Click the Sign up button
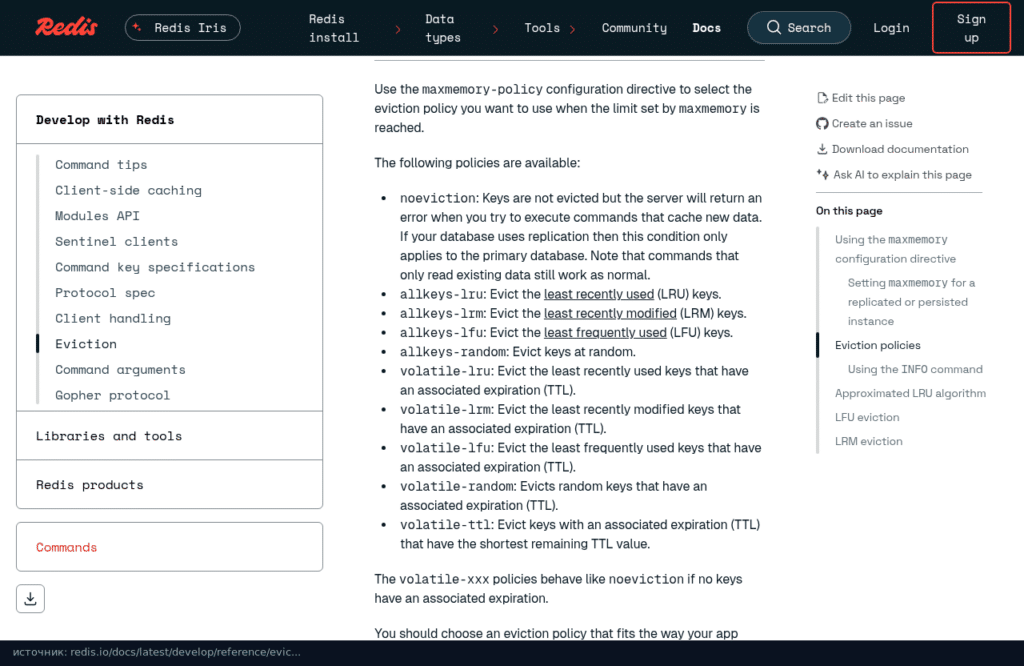Viewport: 1024px width, 666px height. (971, 28)
